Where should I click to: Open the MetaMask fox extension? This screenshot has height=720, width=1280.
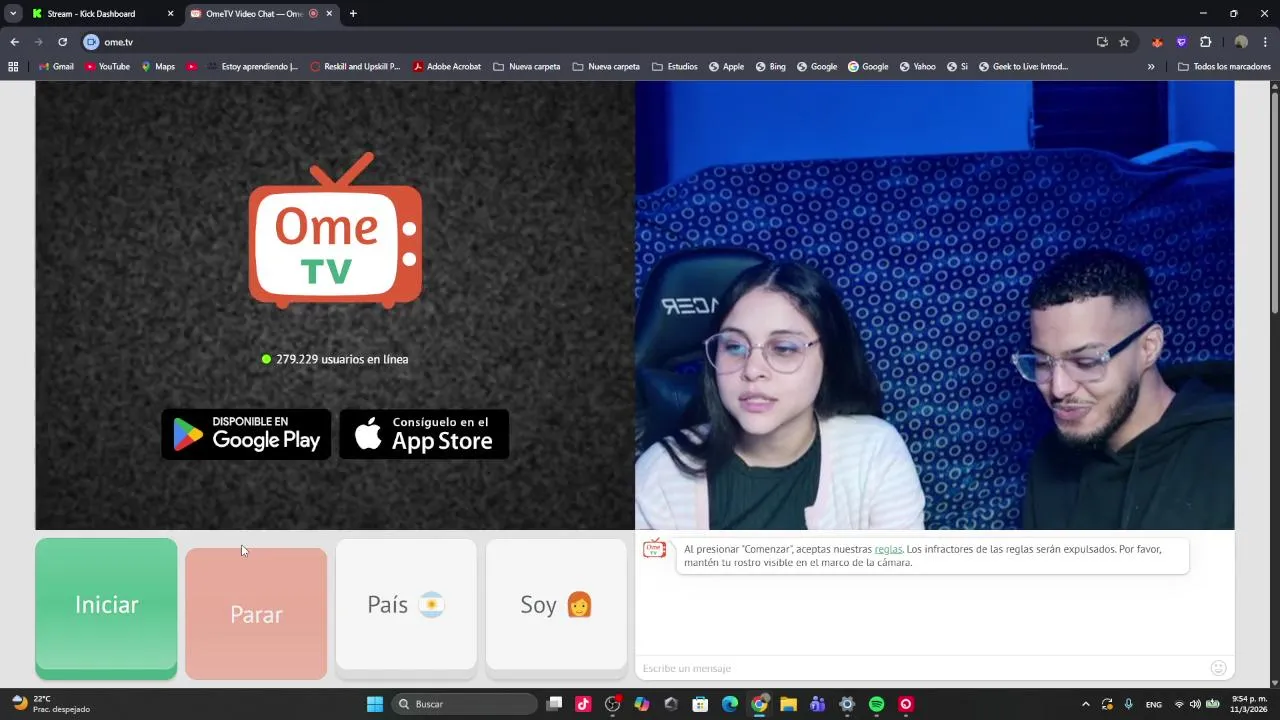pyautogui.click(x=1157, y=42)
